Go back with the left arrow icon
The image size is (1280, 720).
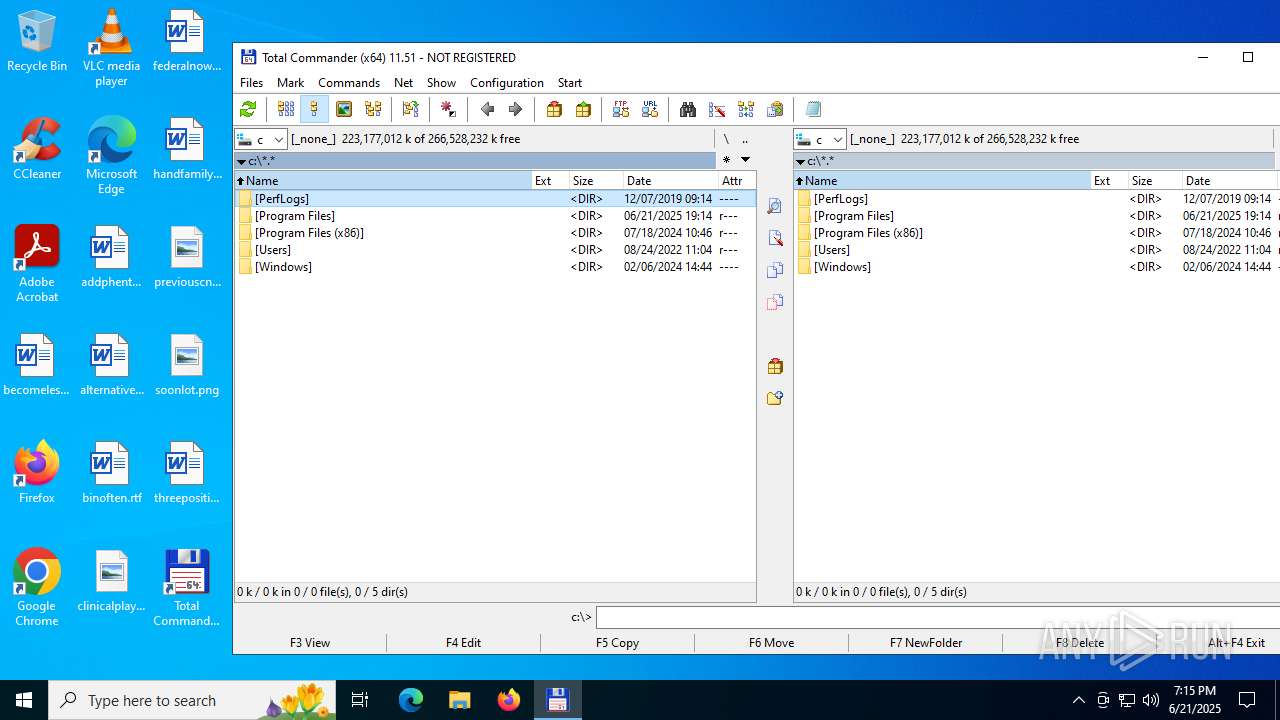click(487, 109)
